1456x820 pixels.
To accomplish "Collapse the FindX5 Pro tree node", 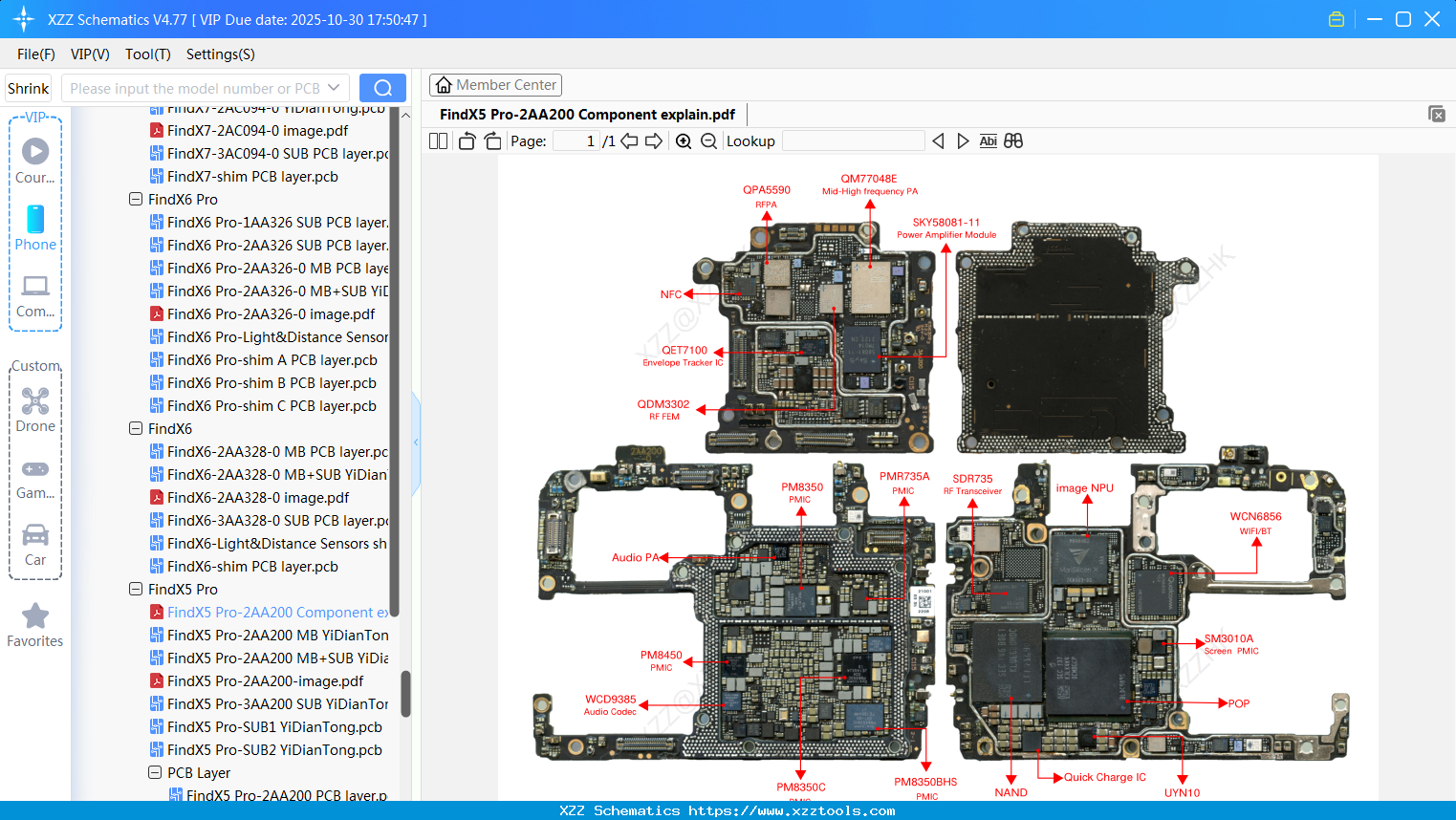I will (x=136, y=590).
